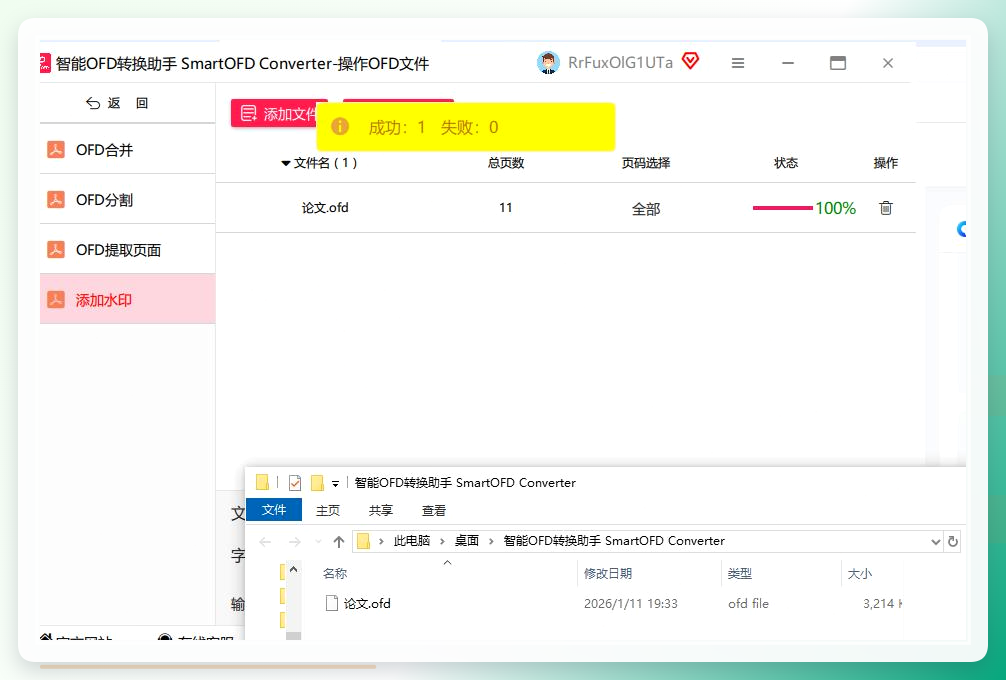
Task: Click the ofd file type cell
Action: pos(748,604)
